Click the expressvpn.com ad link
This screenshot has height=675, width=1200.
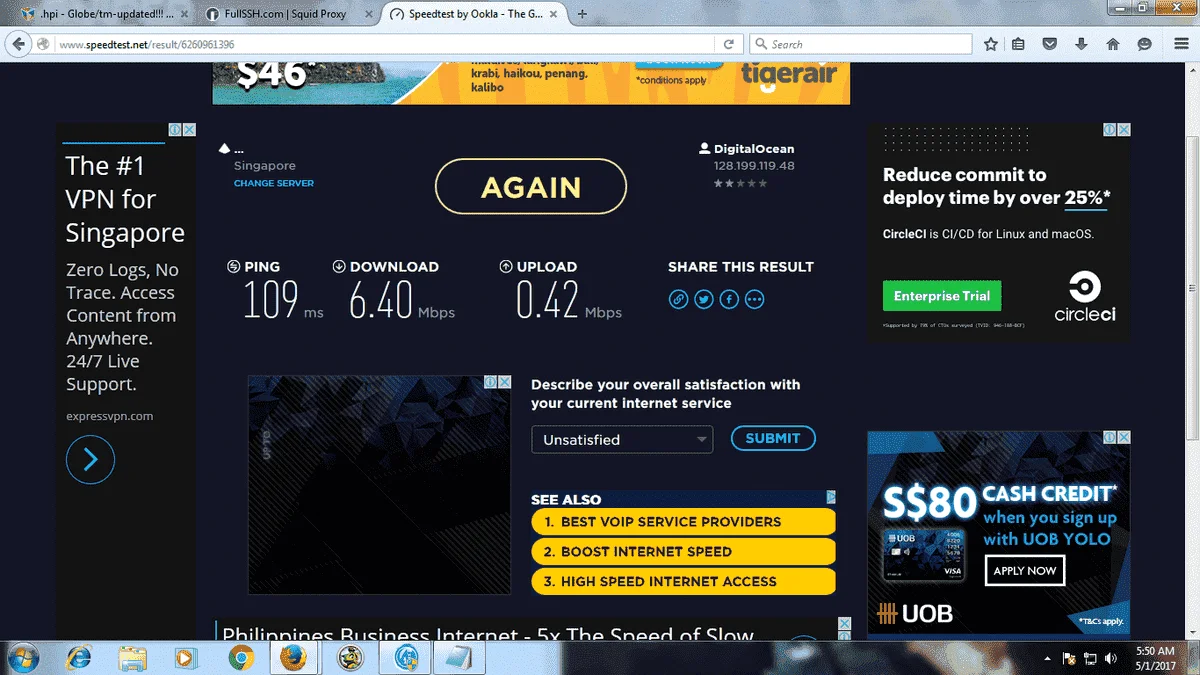coord(110,416)
